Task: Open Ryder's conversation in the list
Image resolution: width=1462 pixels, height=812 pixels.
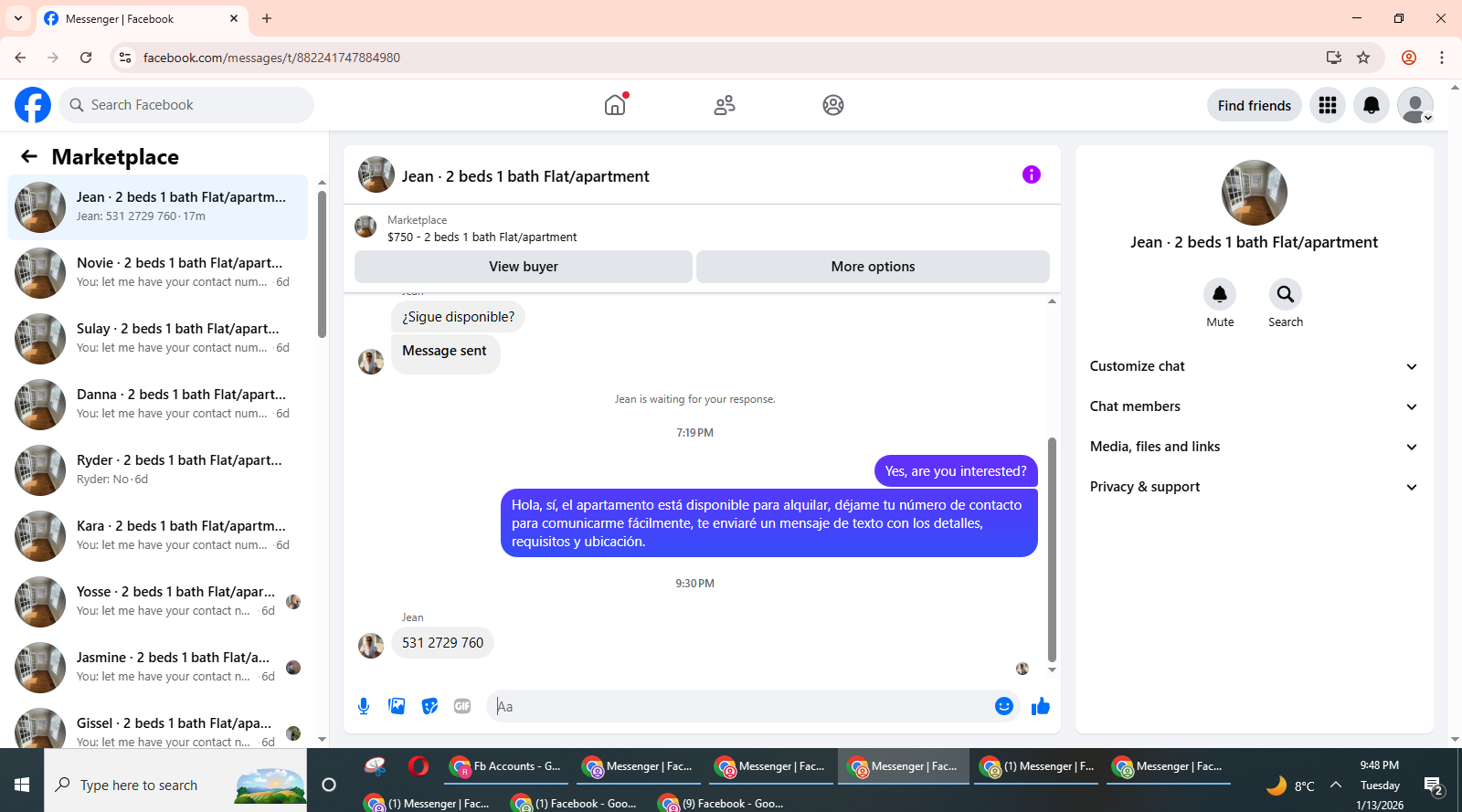Action: pyautogui.click(x=157, y=470)
